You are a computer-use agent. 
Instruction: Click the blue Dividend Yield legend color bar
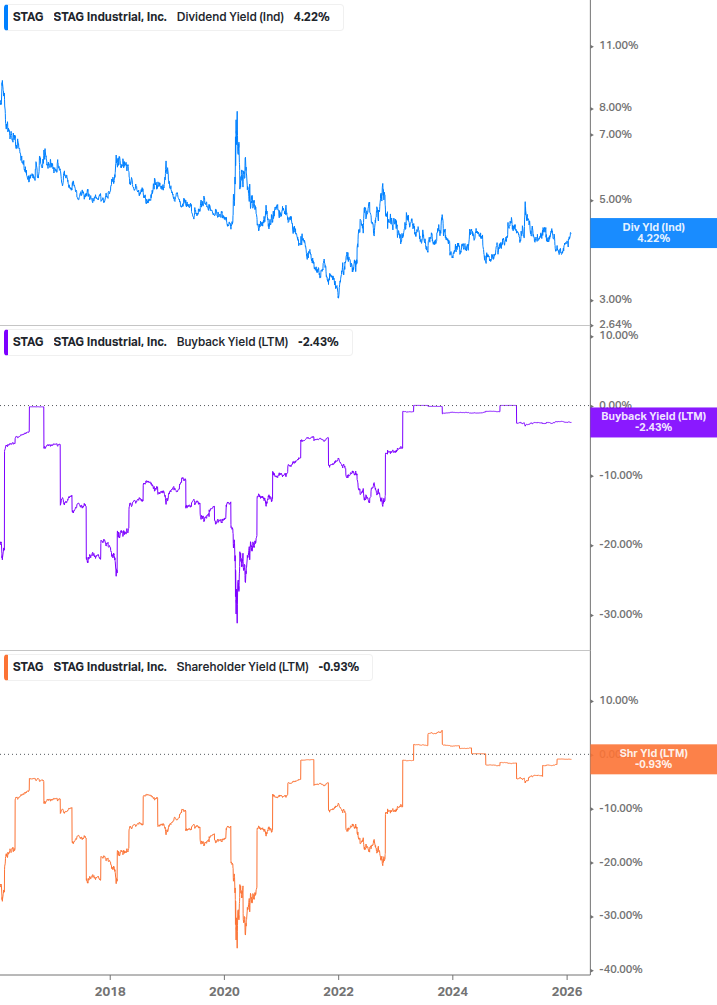6,17
